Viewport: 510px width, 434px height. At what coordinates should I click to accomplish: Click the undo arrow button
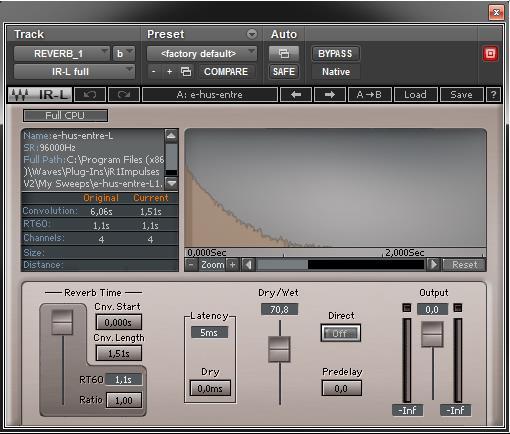tap(90, 95)
